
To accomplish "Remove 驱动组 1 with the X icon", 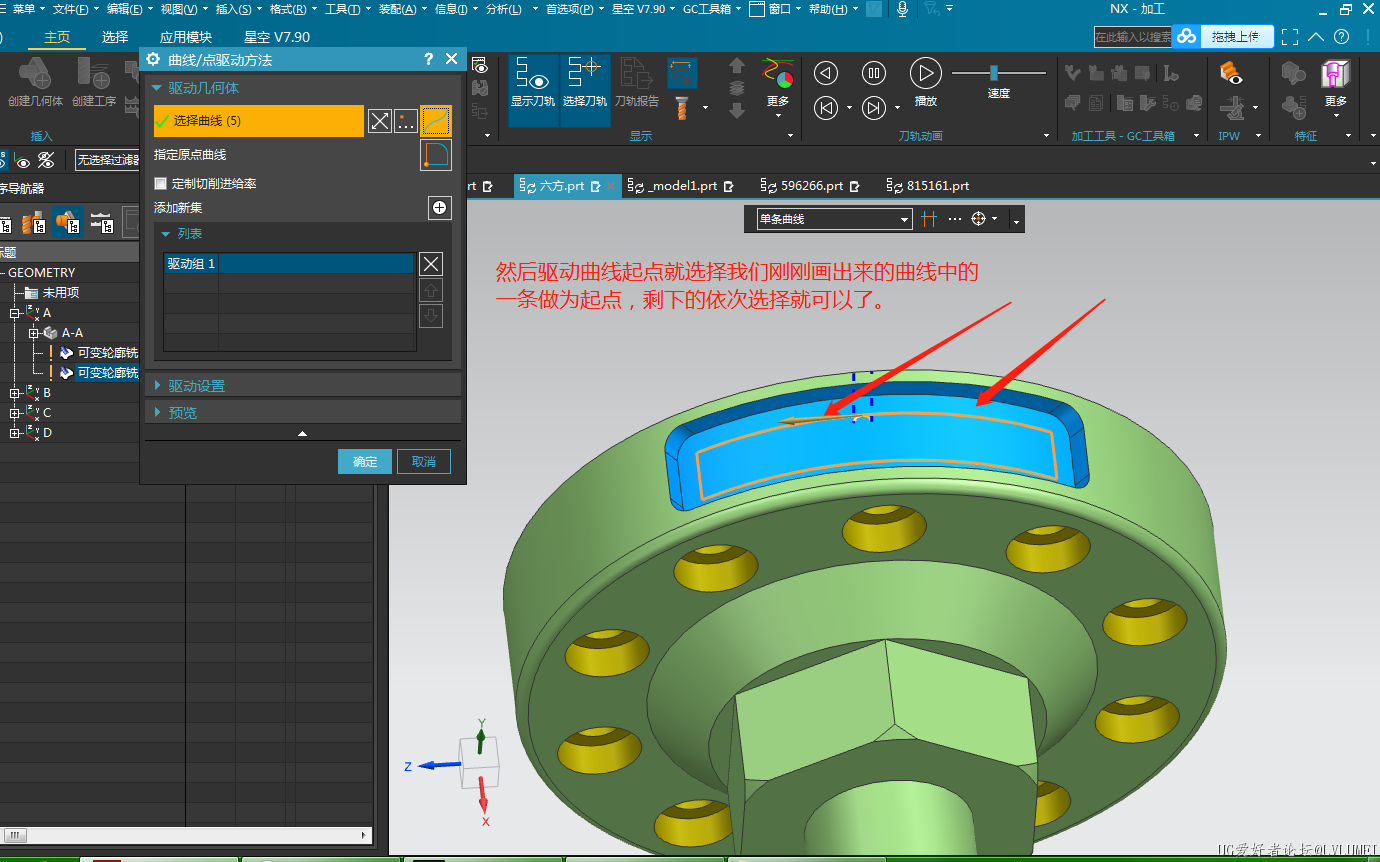I will pyautogui.click(x=431, y=264).
